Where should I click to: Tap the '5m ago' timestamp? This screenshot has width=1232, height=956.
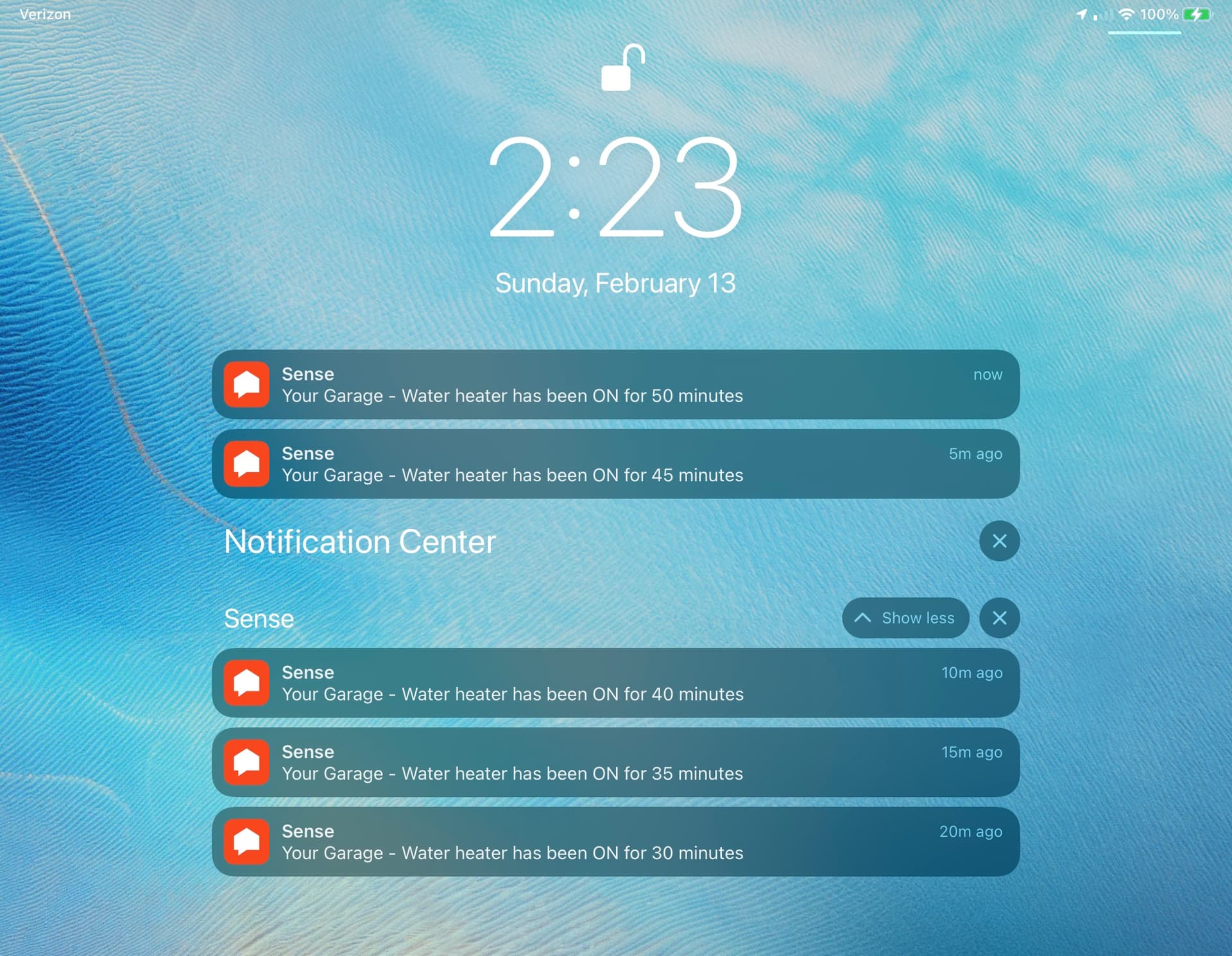tap(975, 454)
